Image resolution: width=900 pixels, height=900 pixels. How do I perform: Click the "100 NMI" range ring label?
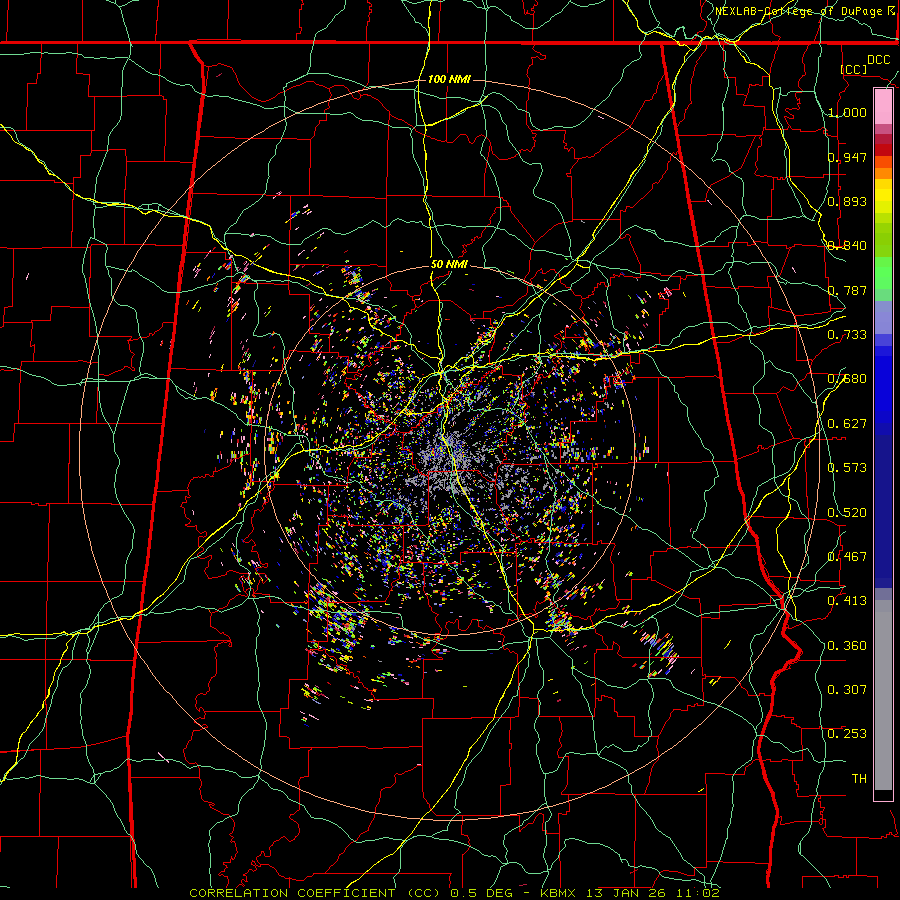tap(449, 79)
